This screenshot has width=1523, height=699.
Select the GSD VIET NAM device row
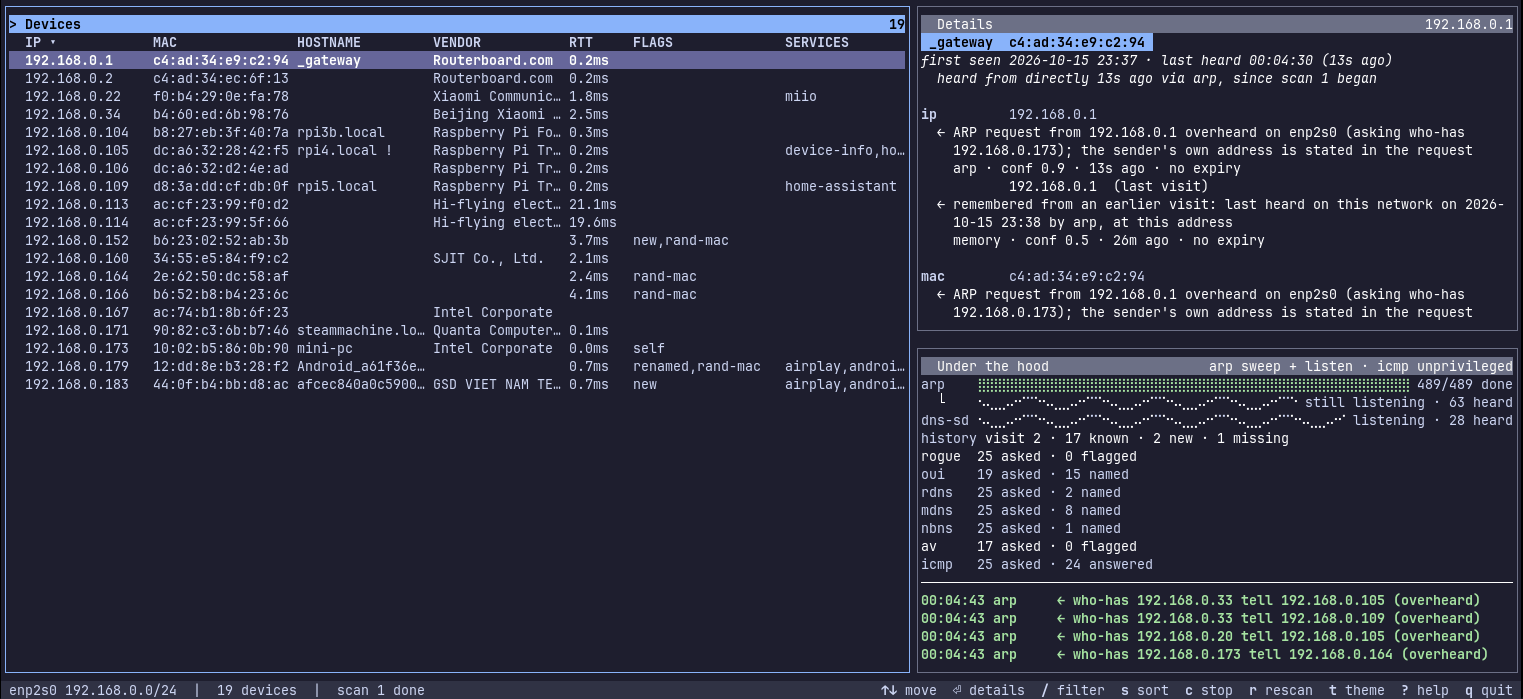(457, 385)
